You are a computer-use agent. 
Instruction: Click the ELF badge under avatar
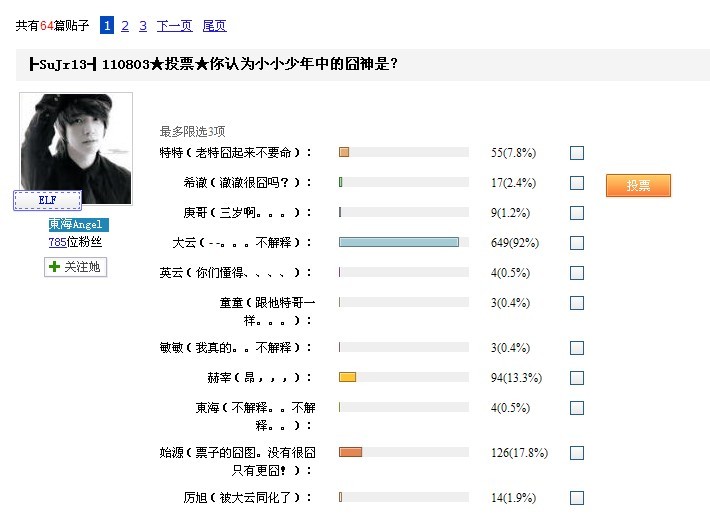click(x=48, y=200)
